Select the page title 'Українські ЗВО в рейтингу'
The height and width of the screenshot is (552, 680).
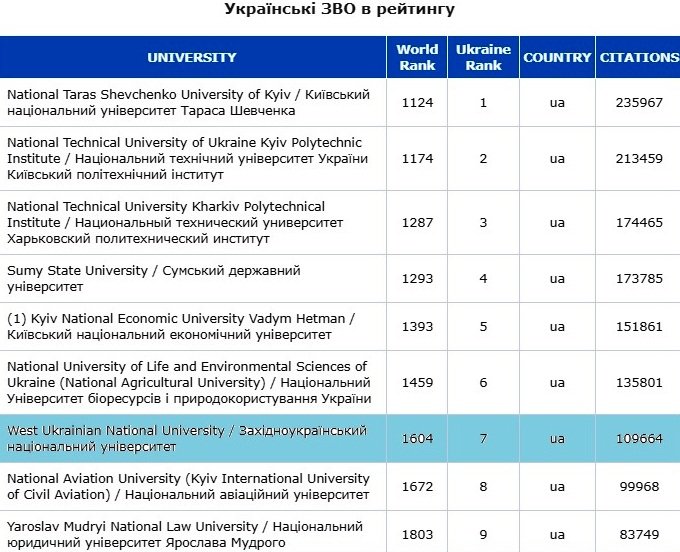pyautogui.click(x=340, y=9)
